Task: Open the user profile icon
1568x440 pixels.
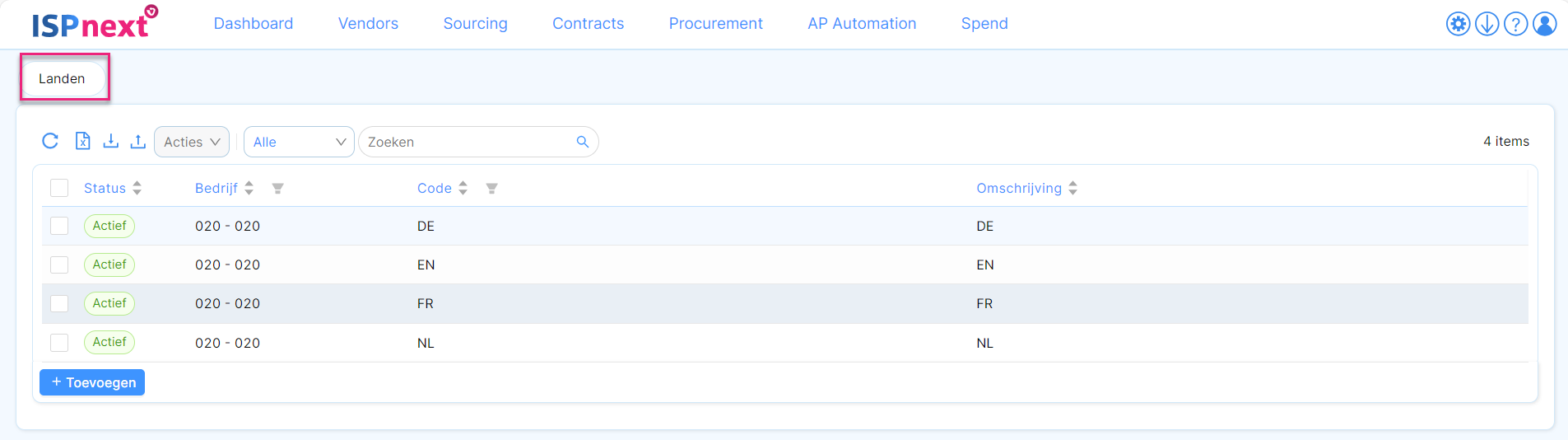Action: (x=1544, y=24)
